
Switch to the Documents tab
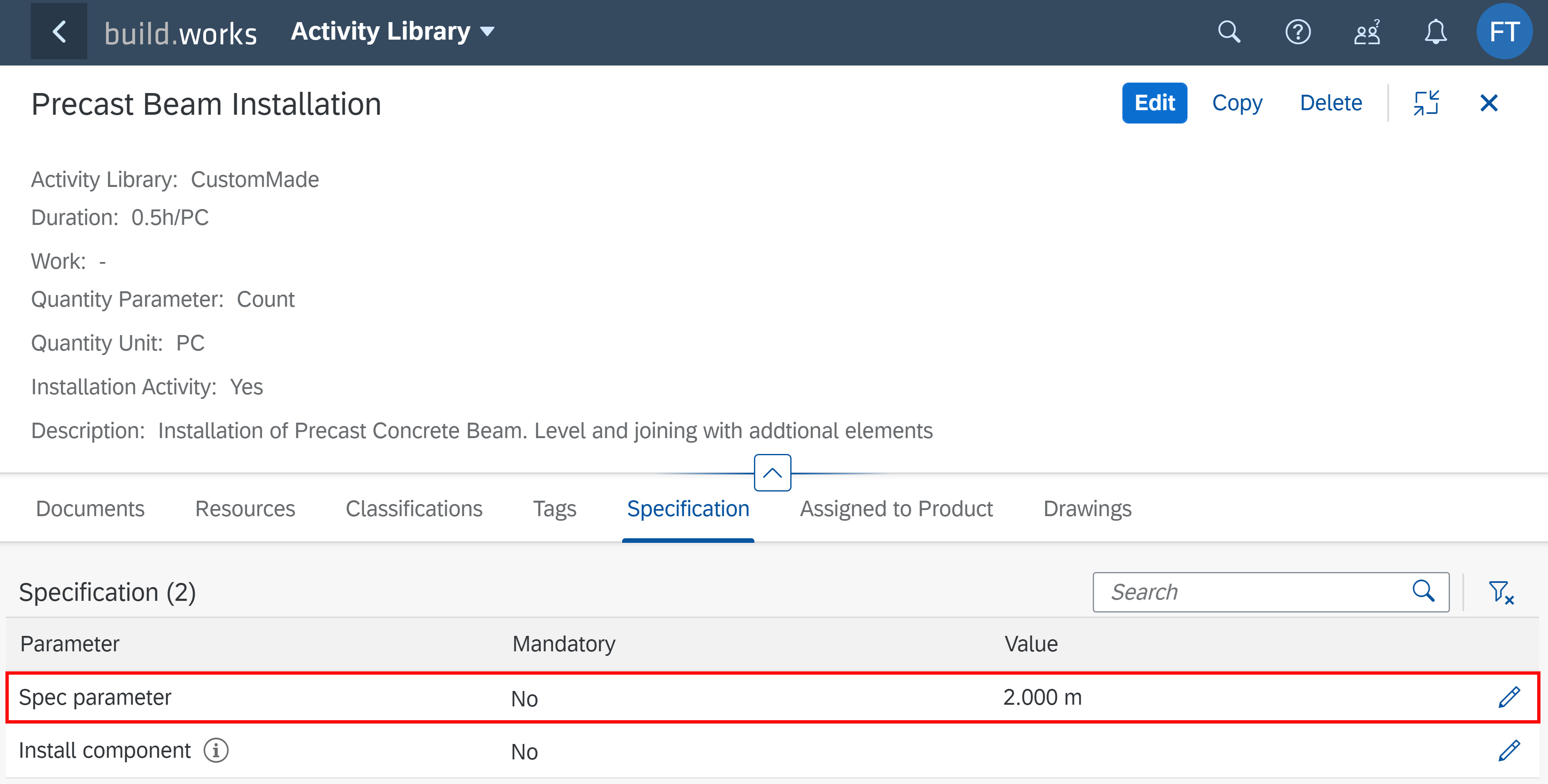click(90, 509)
